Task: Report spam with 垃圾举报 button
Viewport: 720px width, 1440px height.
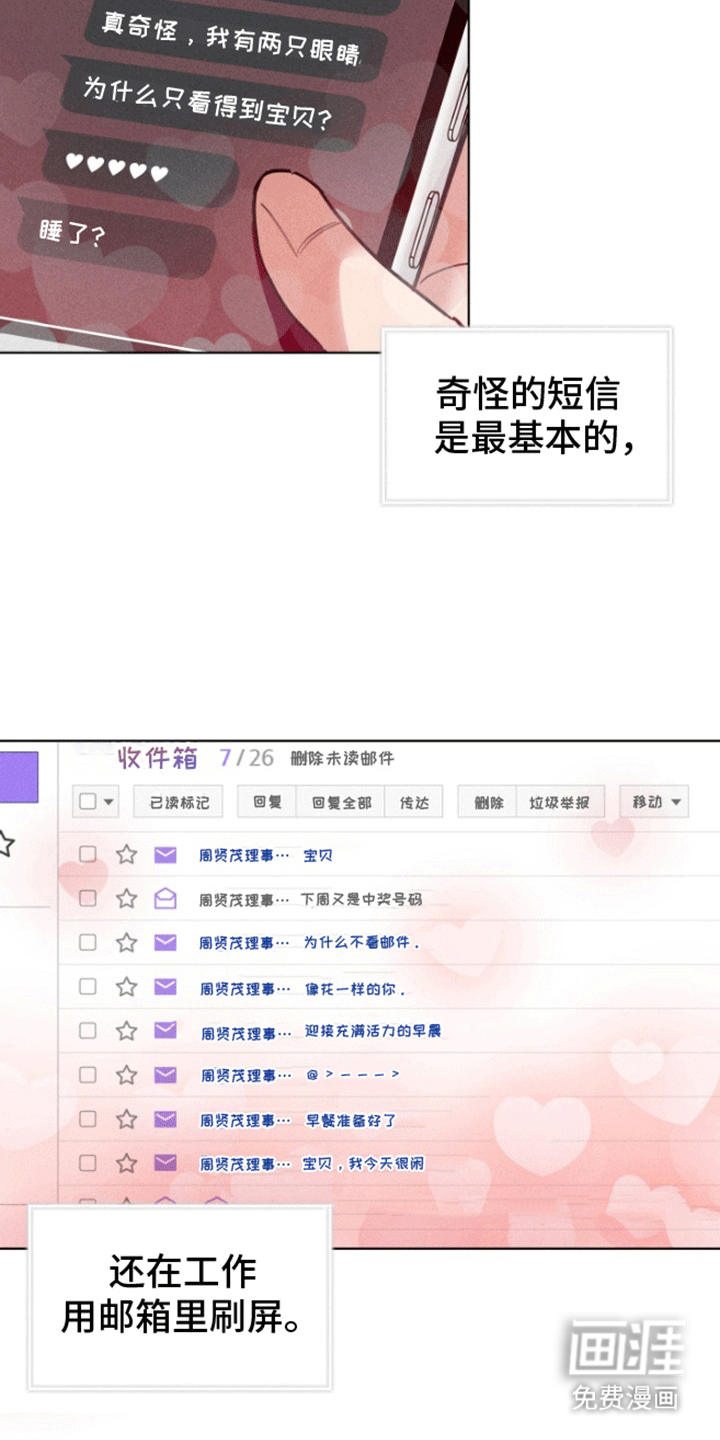Action: (x=559, y=802)
